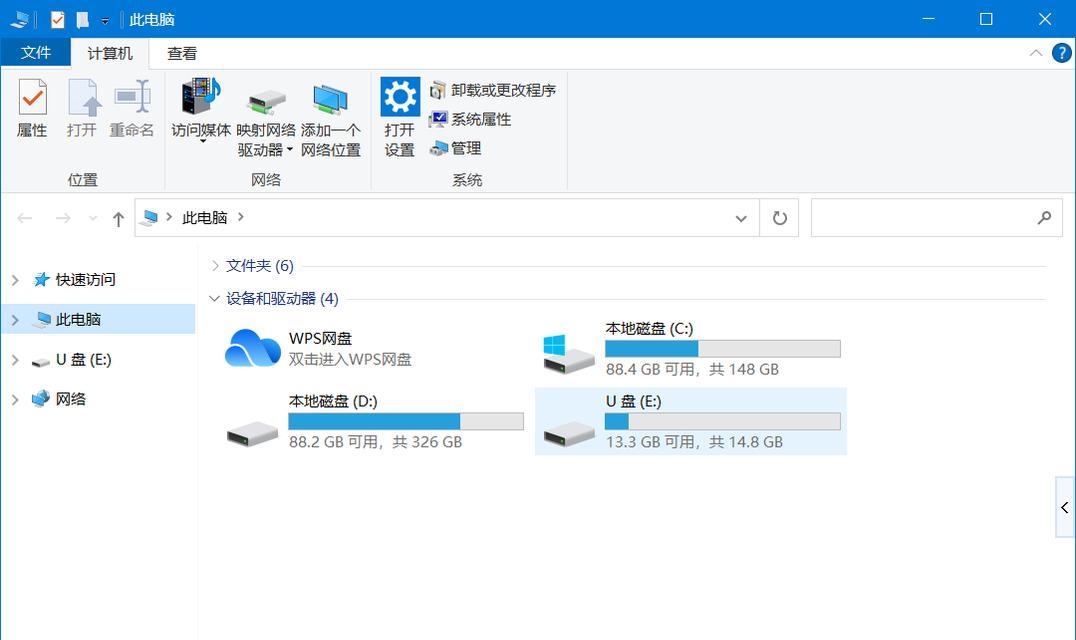Collapse the 设备和驱动器 (4) group
1076x640 pixels.
coord(215,298)
